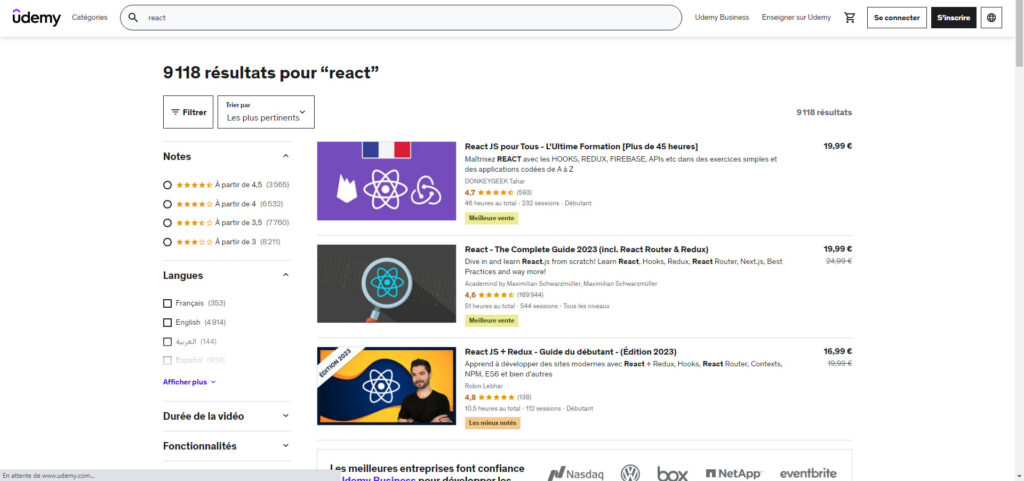Click the Les mieux notés badge

pos(492,423)
